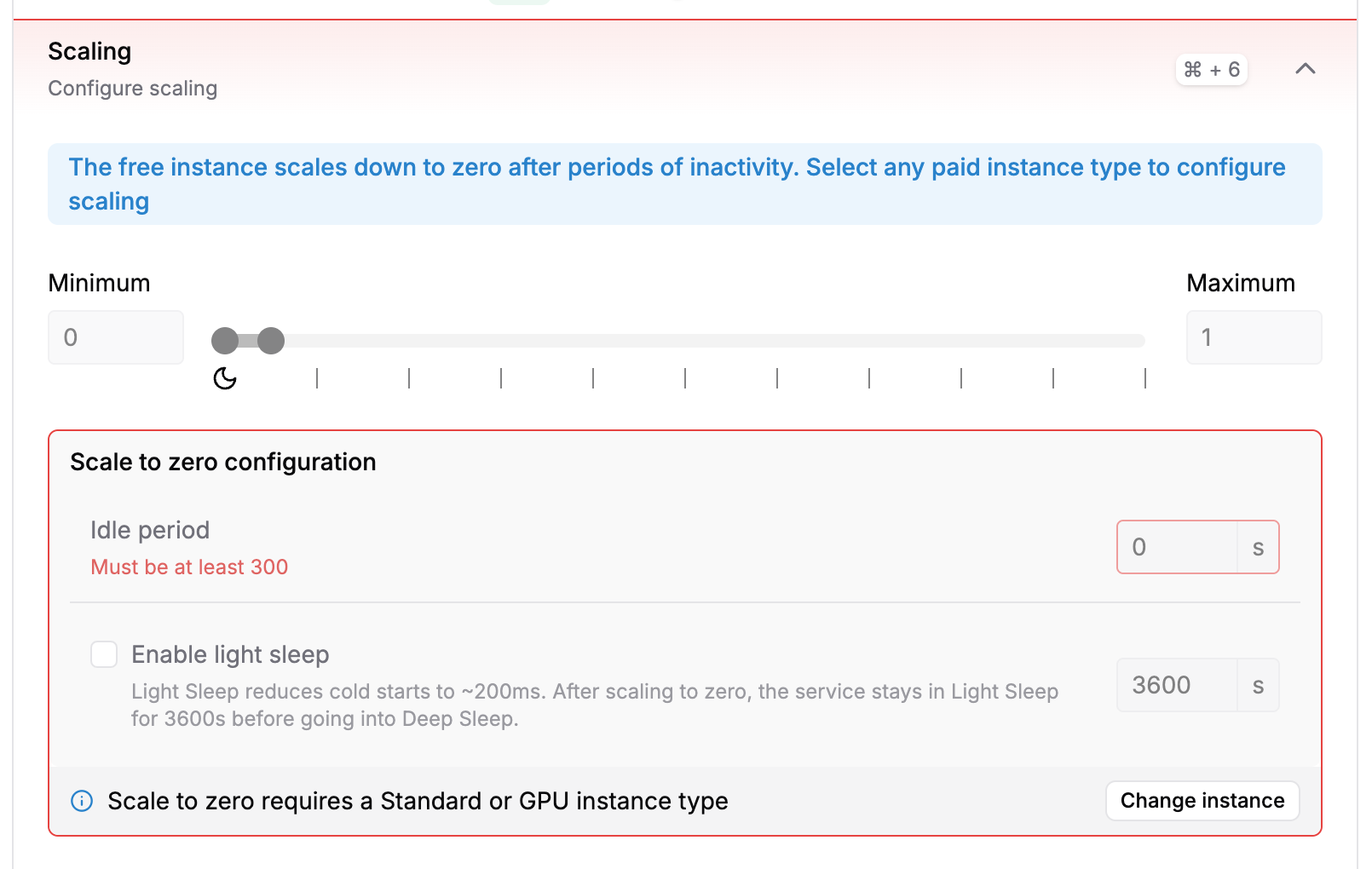Click the Maximum instances input field
1372x869 pixels.
tap(1253, 337)
